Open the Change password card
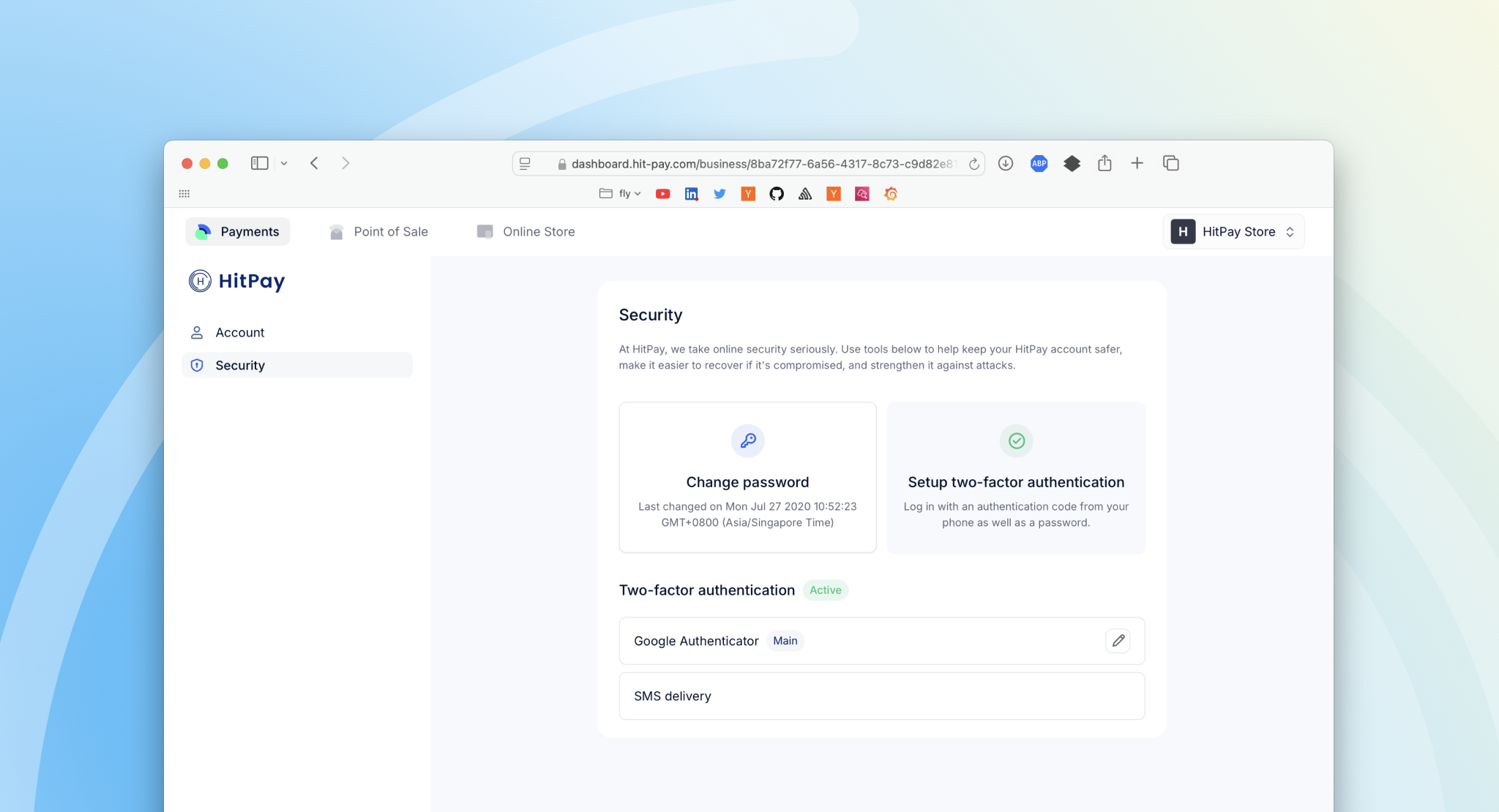Viewport: 1499px width, 812px height. pyautogui.click(x=747, y=478)
